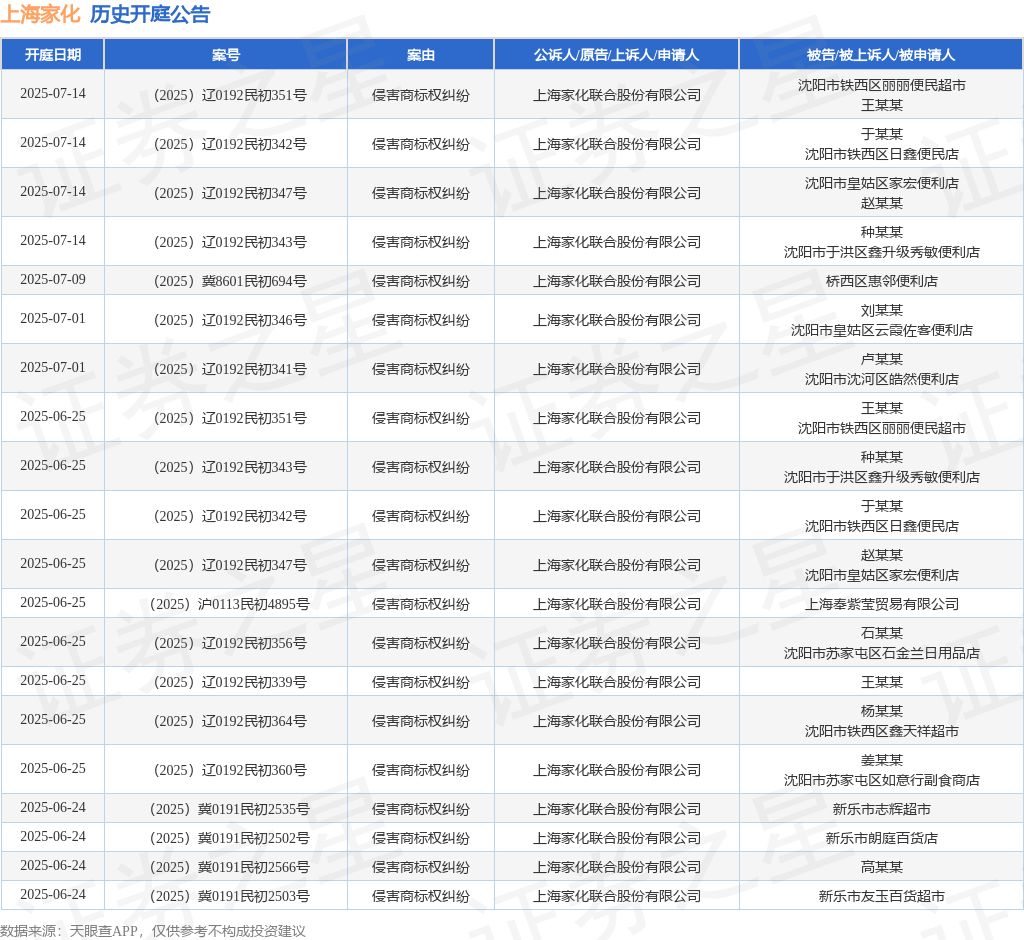Select the 案号 column header

[x=226, y=55]
